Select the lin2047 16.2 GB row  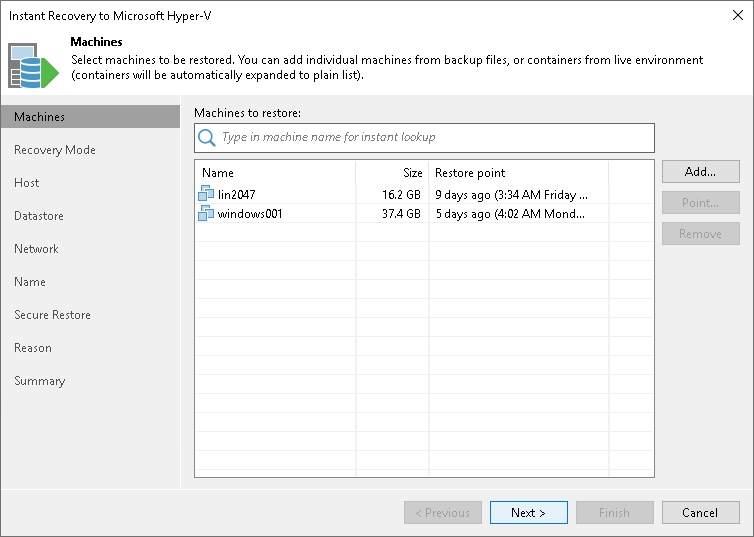pos(424,194)
